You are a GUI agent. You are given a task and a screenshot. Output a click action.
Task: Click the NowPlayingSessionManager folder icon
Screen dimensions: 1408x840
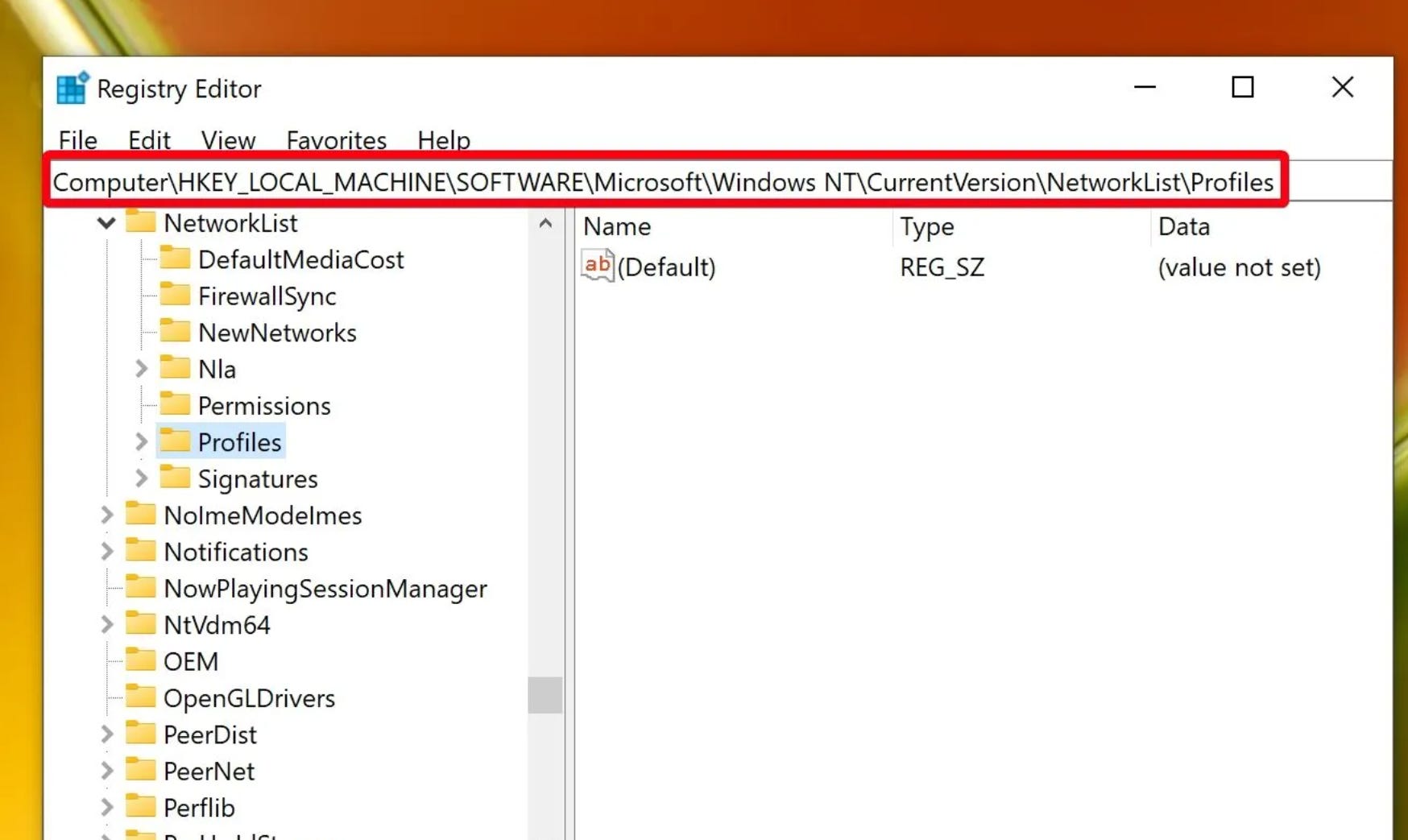[141, 586]
